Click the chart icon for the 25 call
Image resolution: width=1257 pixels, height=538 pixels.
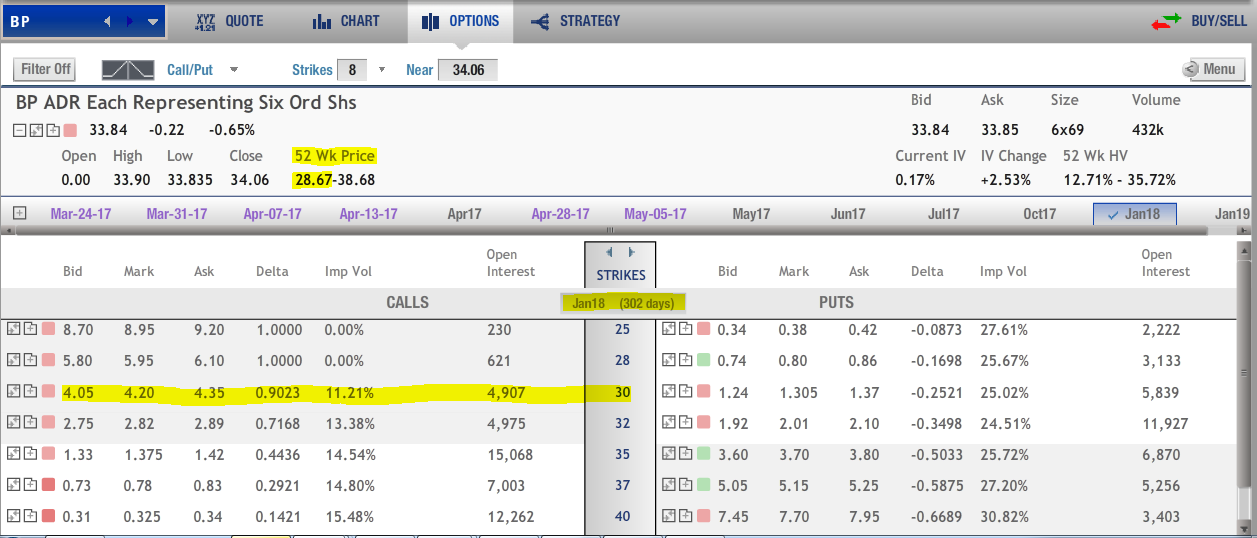pos(13,329)
